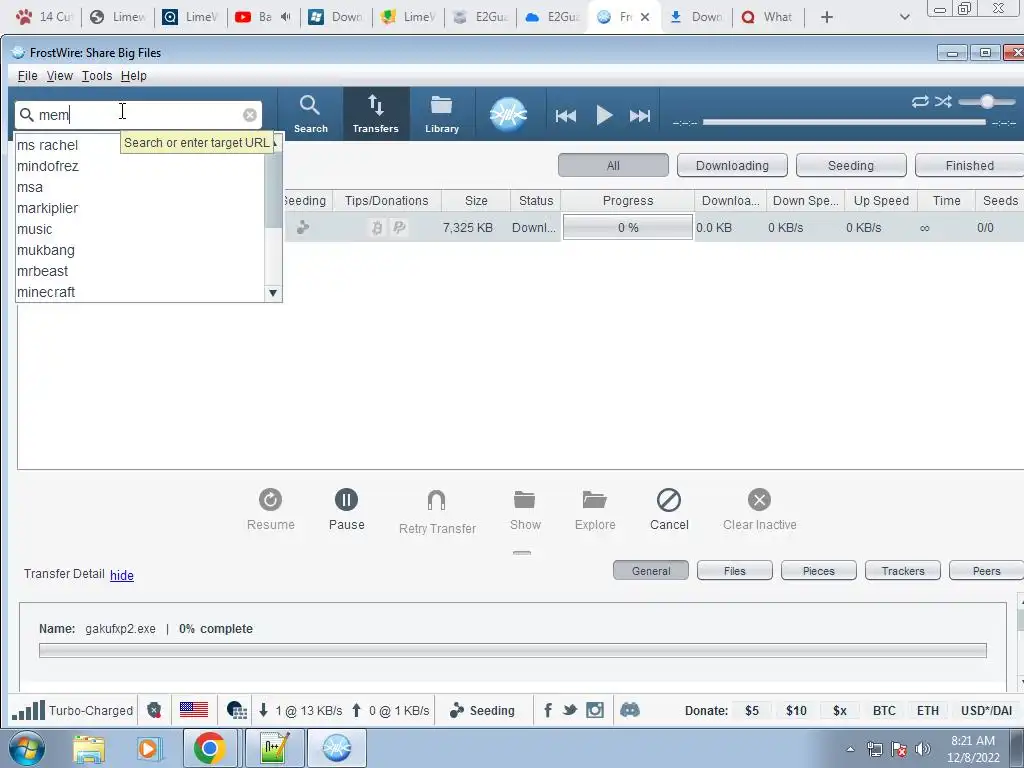Sort transfers by Size column

pyautogui.click(x=475, y=200)
